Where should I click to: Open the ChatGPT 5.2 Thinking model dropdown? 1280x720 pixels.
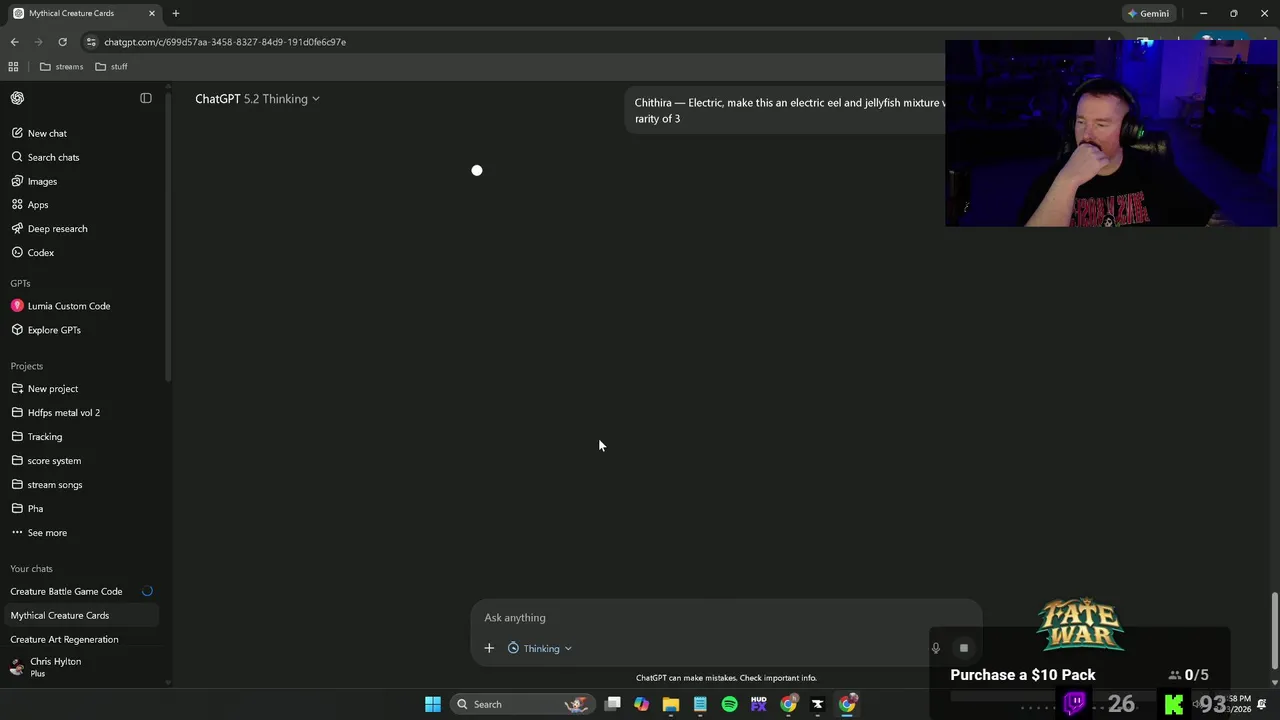257,99
